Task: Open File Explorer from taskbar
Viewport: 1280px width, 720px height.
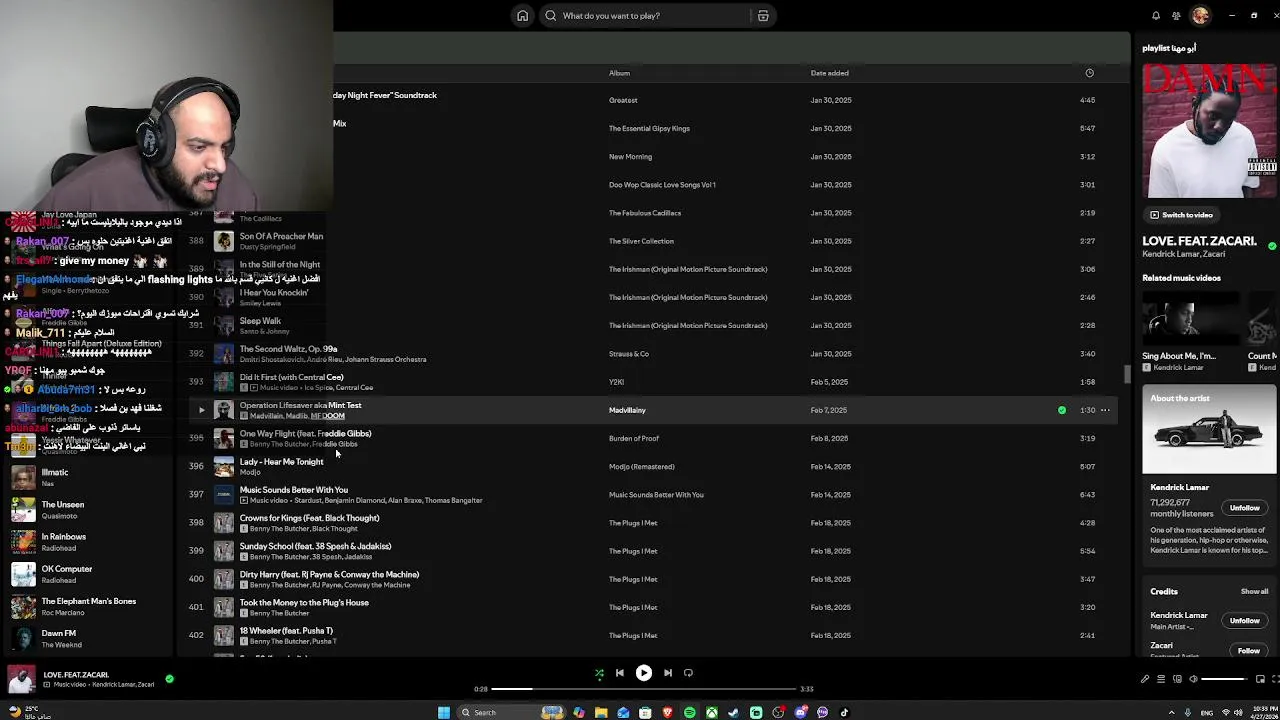Action: point(601,712)
